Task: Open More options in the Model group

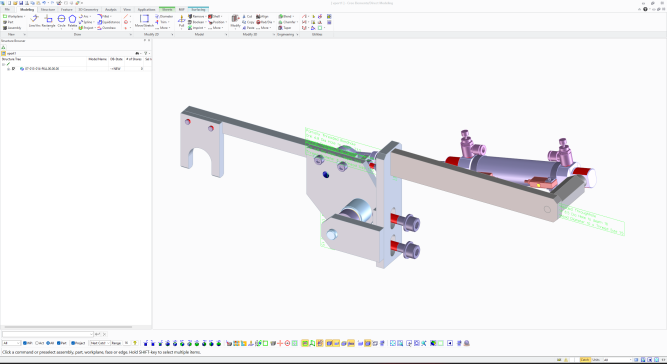Action: [x=217, y=28]
